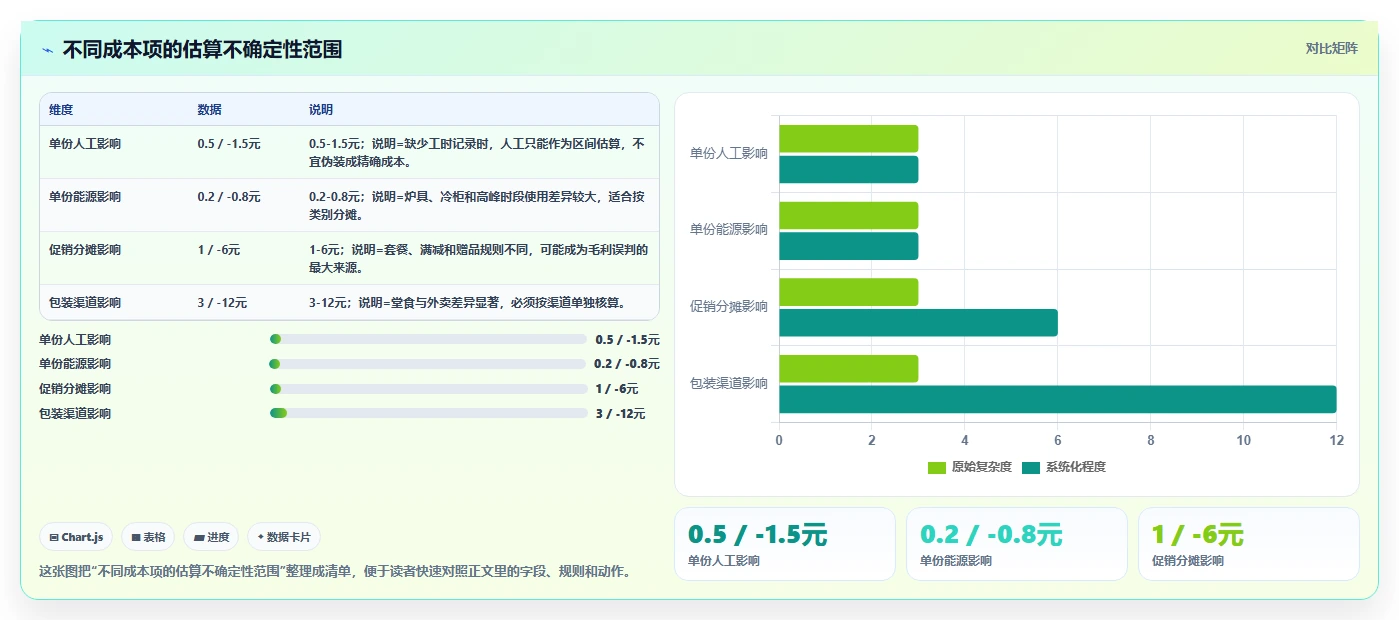Image resolution: width=1399 pixels, height=620 pixels.
Task: Click the 原始复杂度 bar for 包装渠道影响
Action: point(848,369)
